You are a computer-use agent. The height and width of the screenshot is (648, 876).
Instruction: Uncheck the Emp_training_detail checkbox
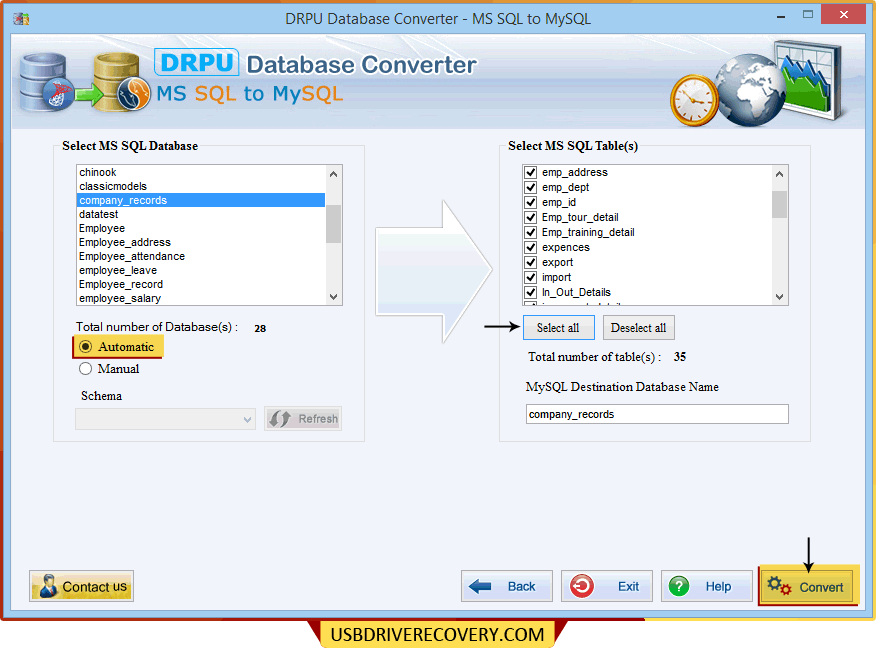(x=531, y=232)
